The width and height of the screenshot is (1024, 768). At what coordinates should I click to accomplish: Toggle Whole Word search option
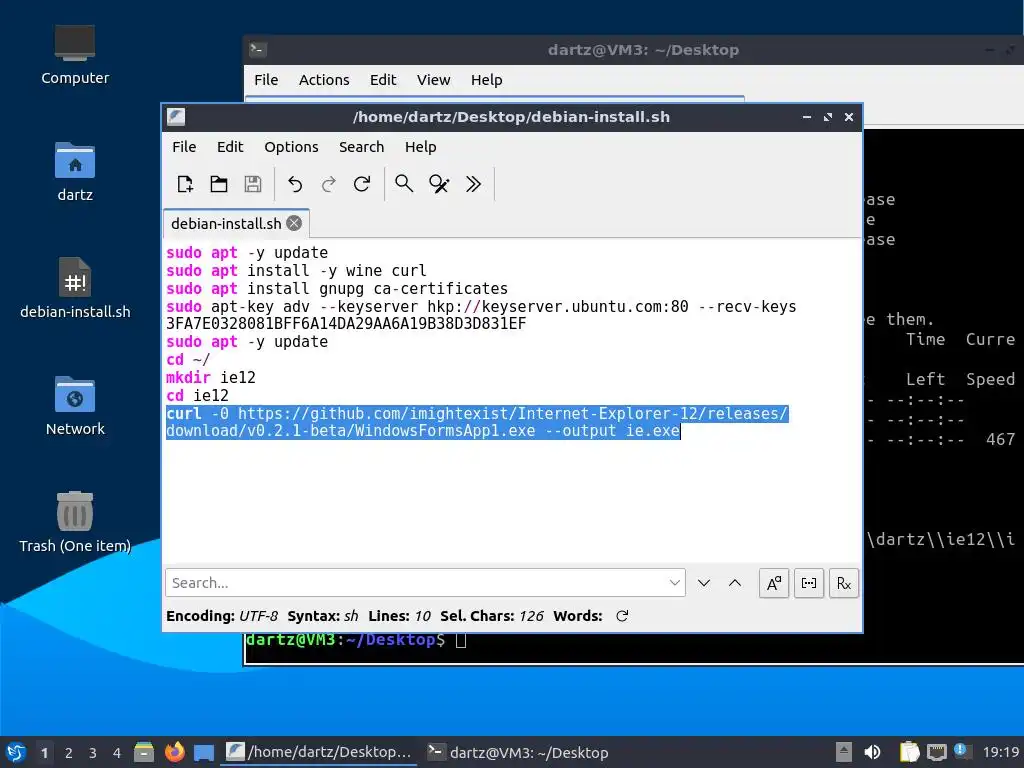(x=808, y=583)
